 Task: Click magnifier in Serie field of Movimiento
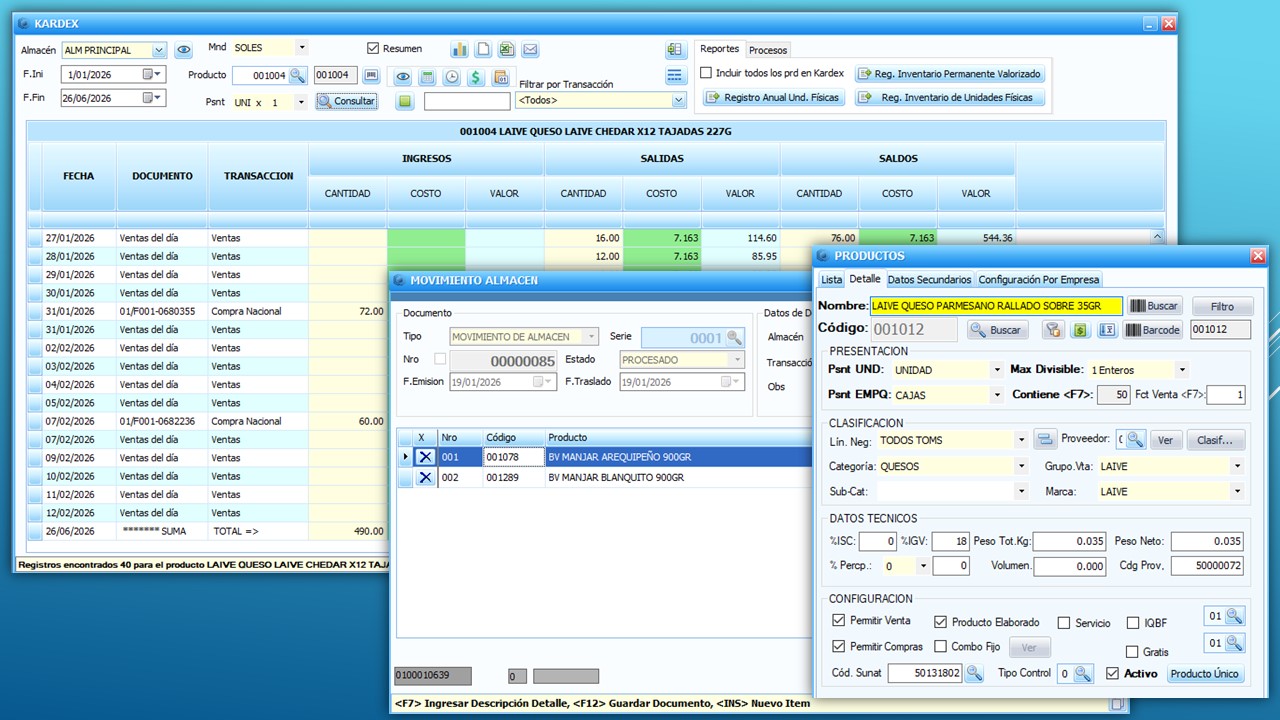(x=734, y=338)
